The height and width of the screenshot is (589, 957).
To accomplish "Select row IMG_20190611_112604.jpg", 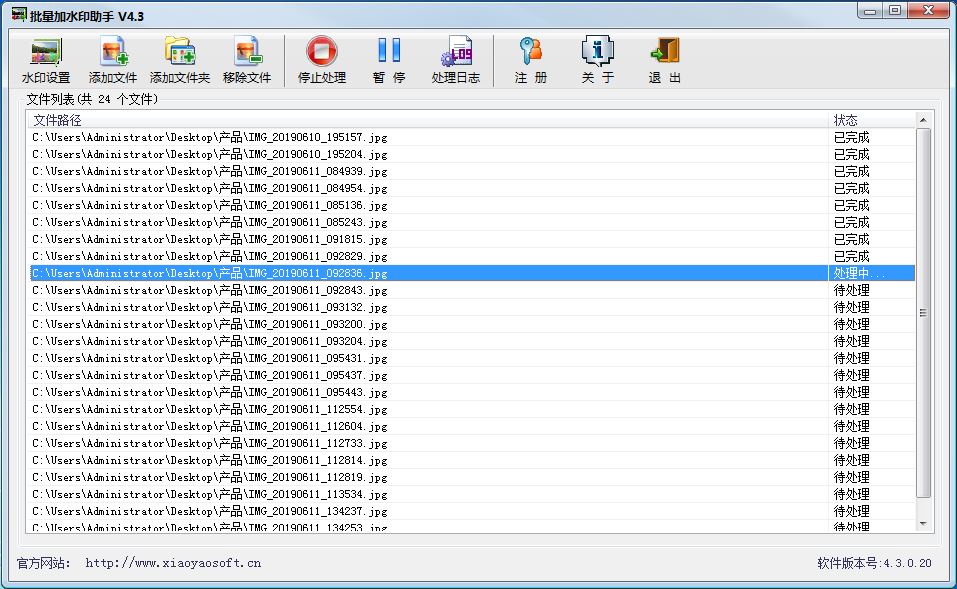I will tap(472, 426).
